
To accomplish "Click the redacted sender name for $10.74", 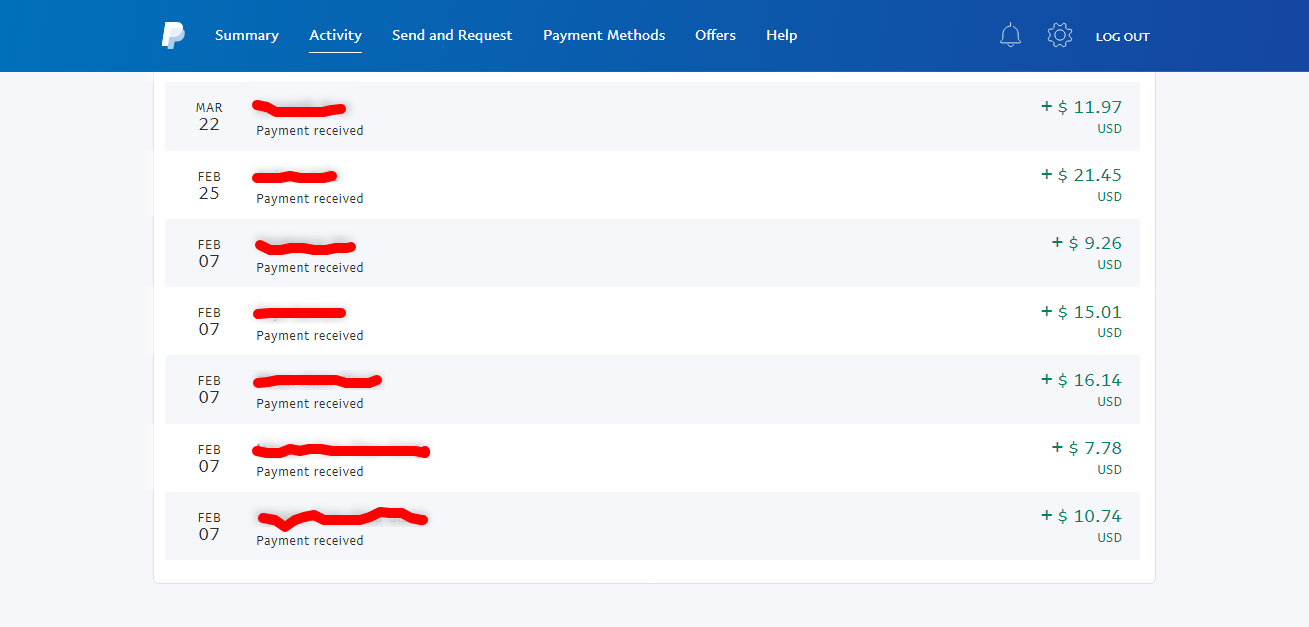I will [x=342, y=518].
